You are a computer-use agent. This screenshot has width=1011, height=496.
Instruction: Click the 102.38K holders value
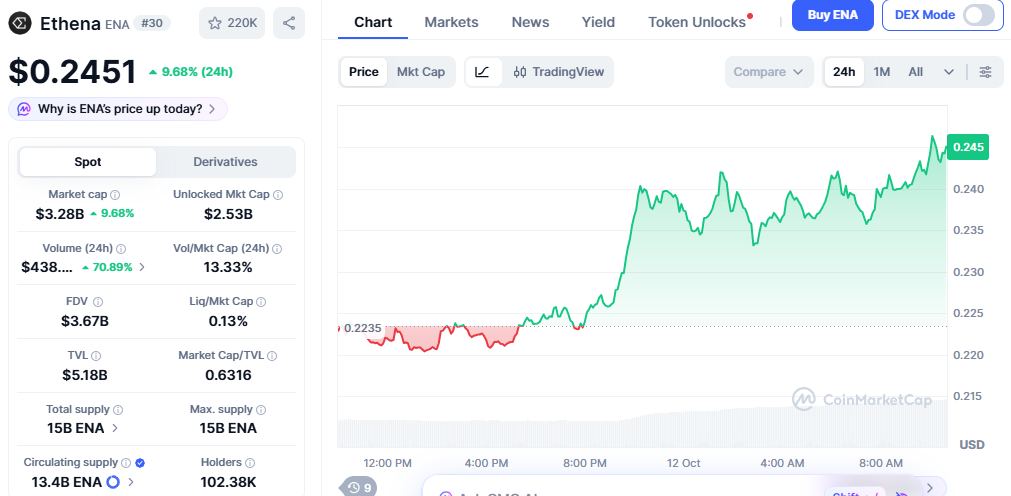pyautogui.click(x=228, y=482)
